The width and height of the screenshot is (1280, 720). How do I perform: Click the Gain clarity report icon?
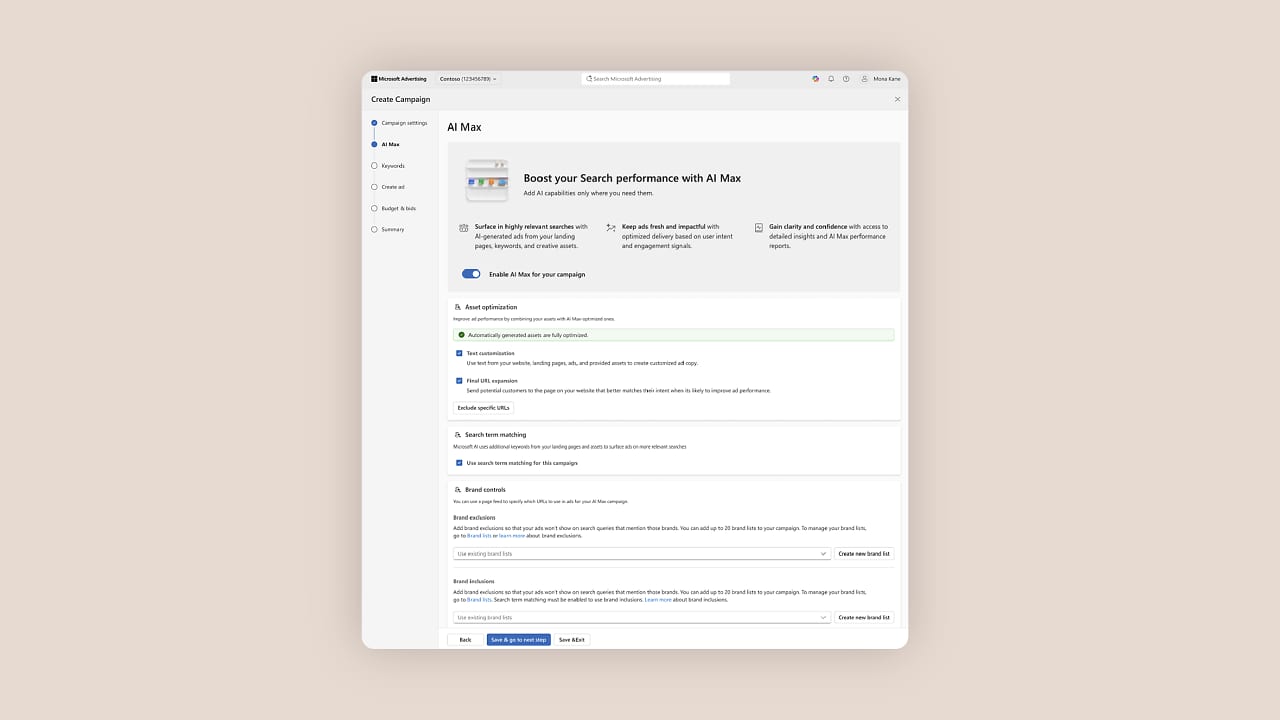[x=759, y=228]
